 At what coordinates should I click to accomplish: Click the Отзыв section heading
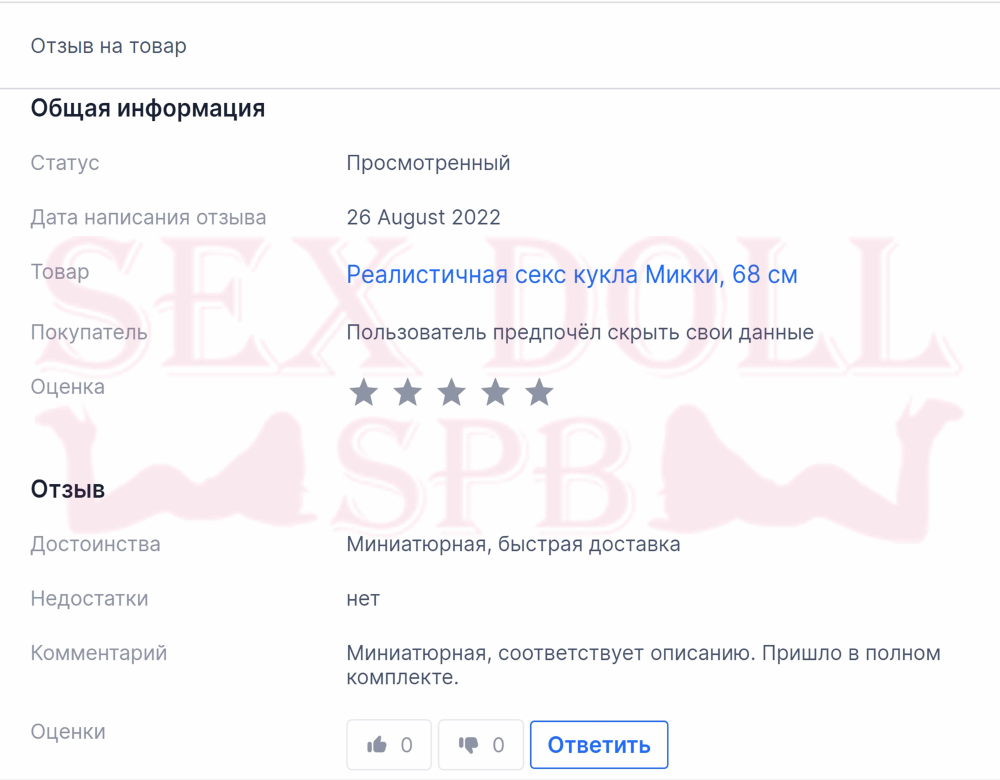68,489
